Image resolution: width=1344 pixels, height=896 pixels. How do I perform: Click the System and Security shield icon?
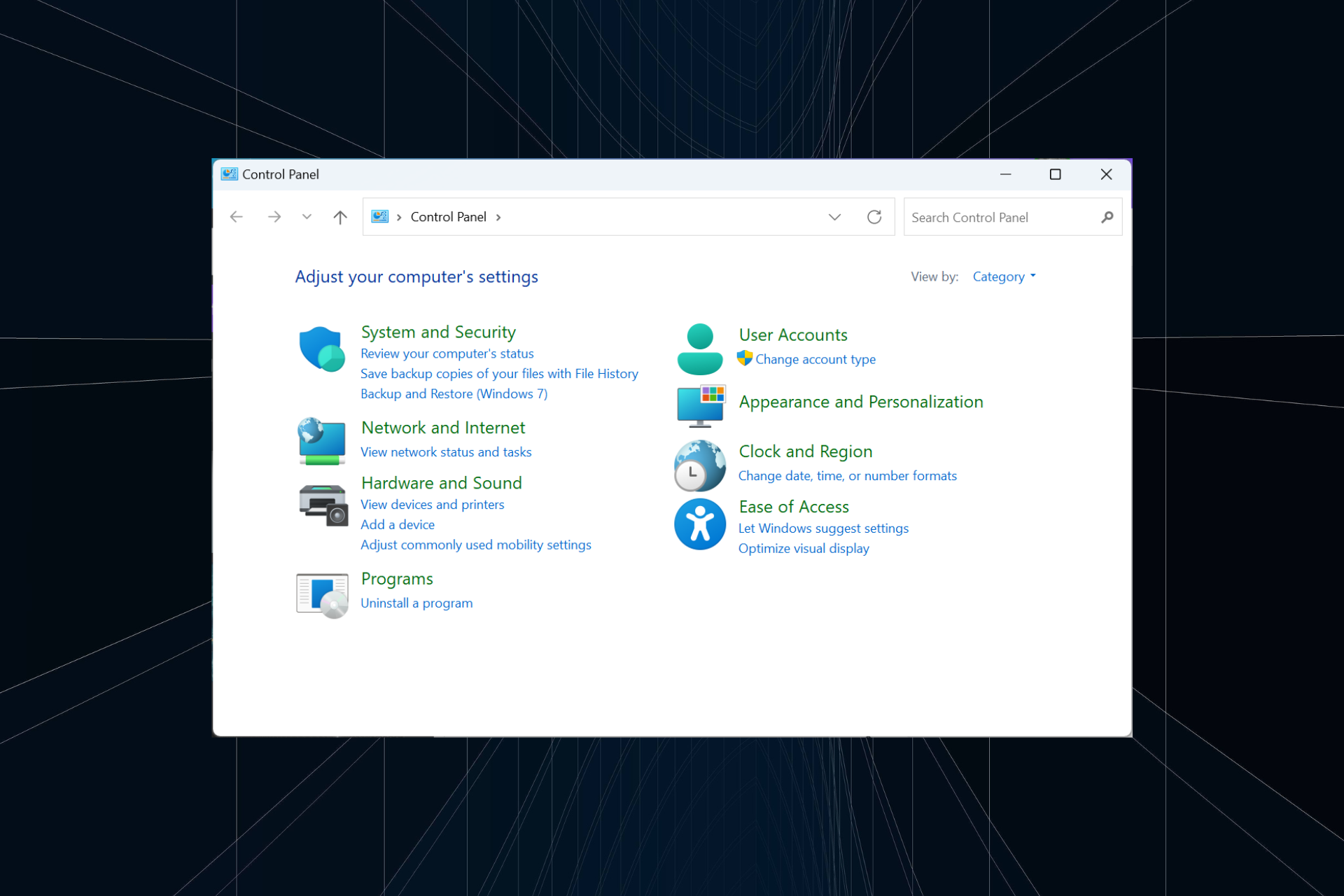click(x=321, y=349)
